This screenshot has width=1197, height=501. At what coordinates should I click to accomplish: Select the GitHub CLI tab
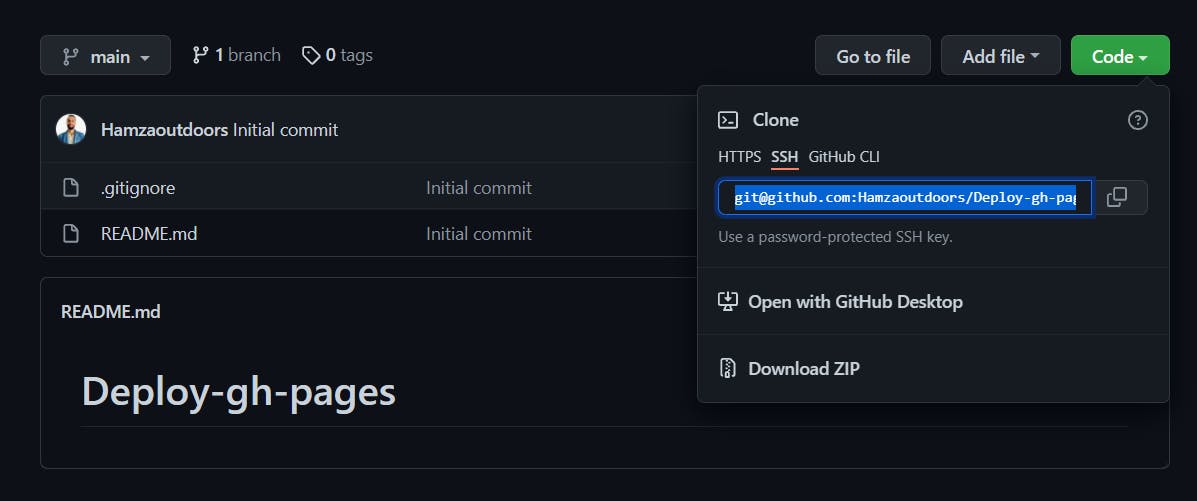pos(844,156)
